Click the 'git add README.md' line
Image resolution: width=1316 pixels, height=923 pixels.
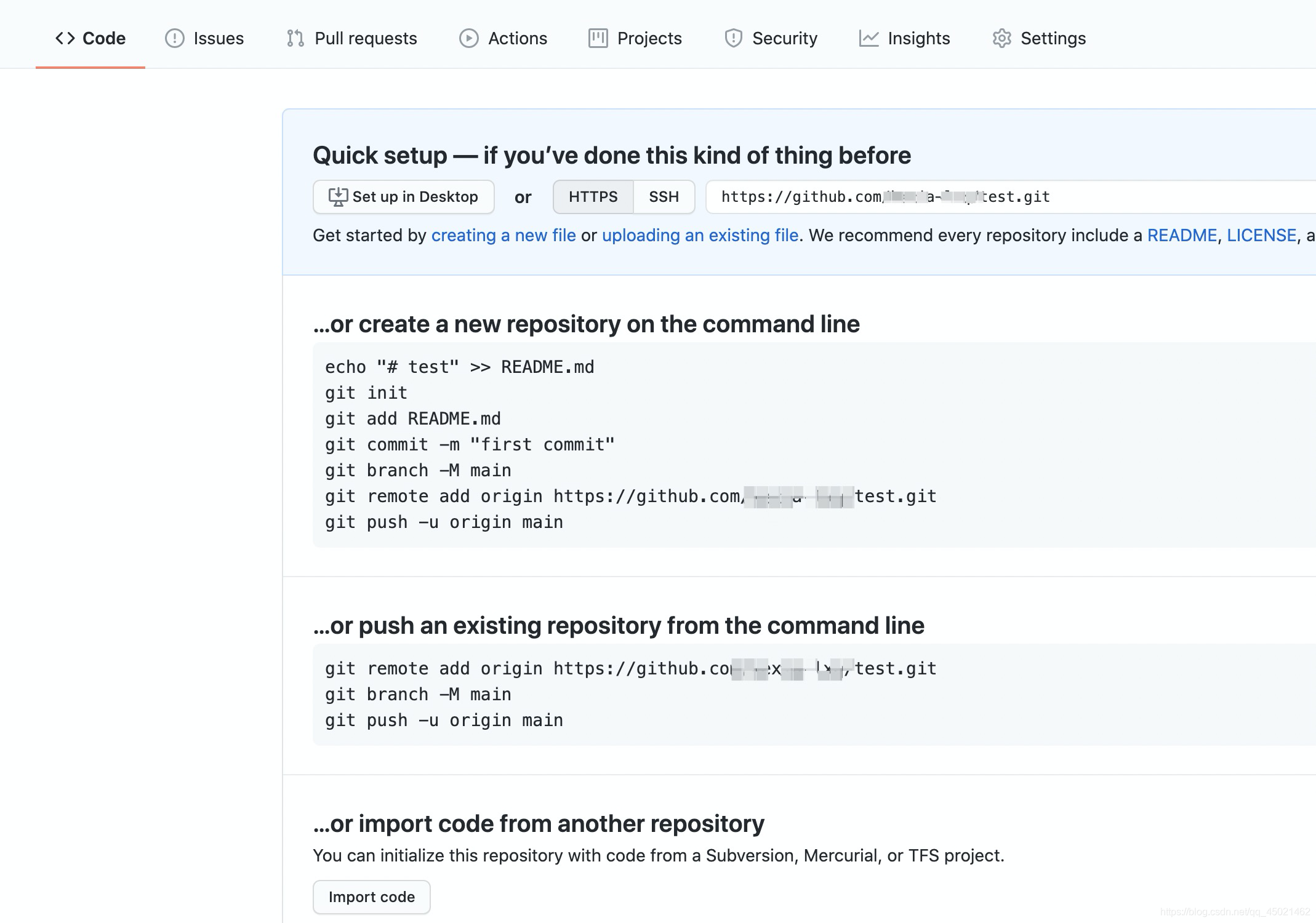[413, 419]
